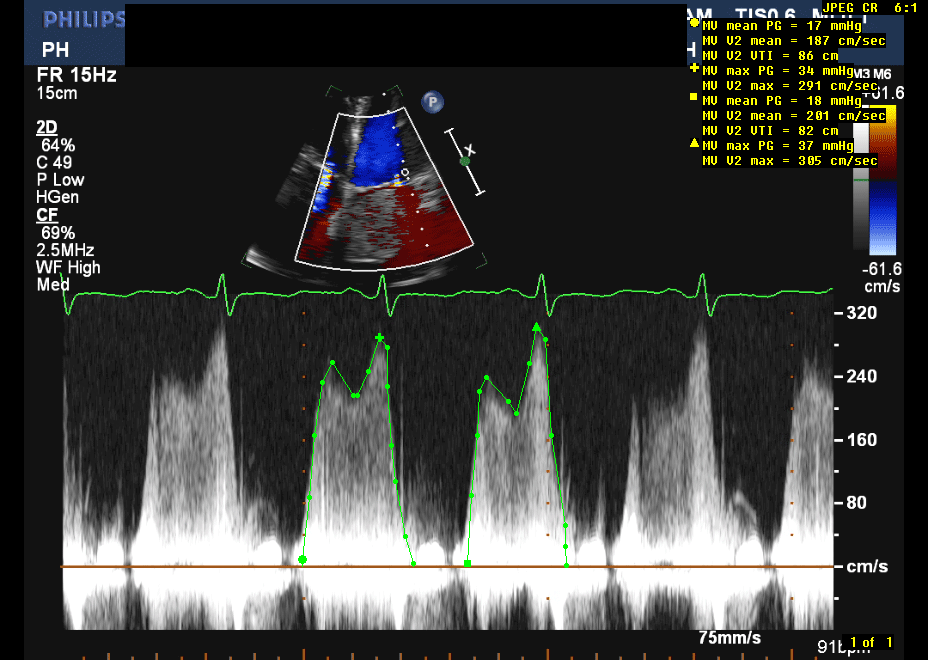Screen dimensions: 928x660
Task: Select the yellow circle marker beside MV mean PG 17 mmHg
Action: [694, 24]
